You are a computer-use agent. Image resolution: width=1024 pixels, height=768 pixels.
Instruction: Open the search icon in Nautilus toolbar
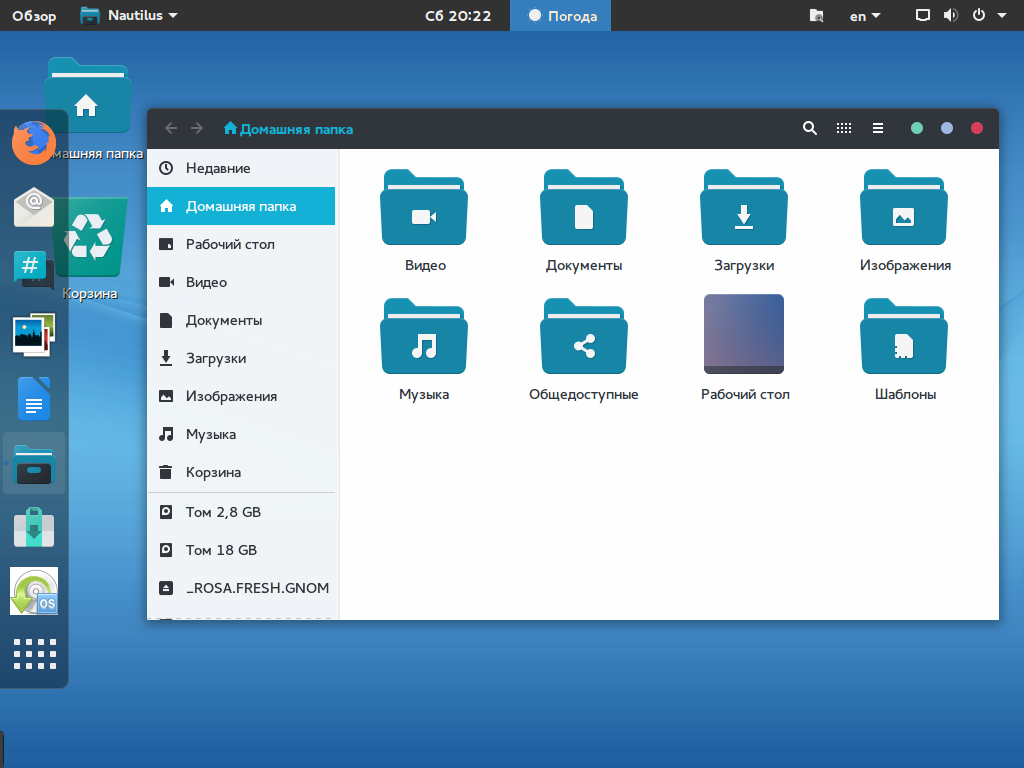pos(810,128)
